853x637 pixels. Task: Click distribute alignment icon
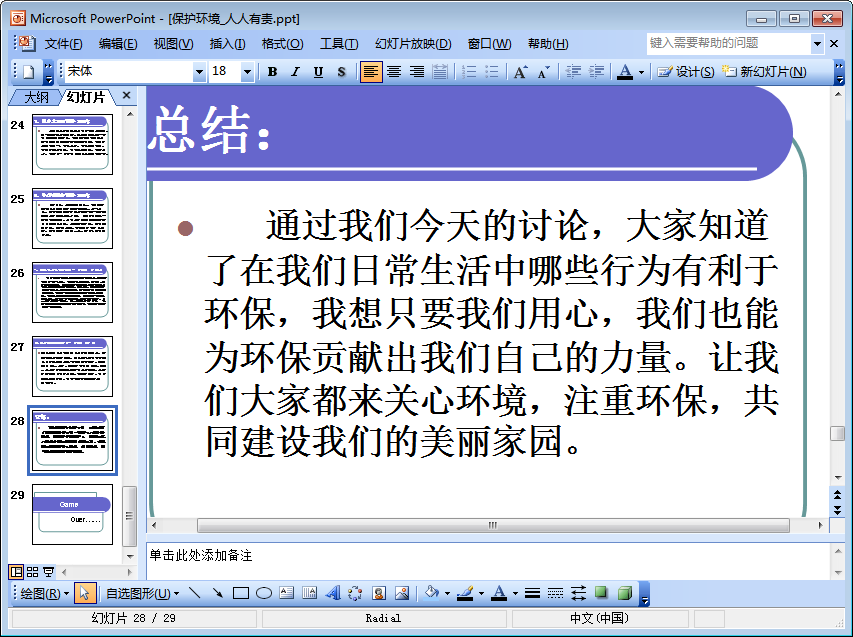point(440,72)
